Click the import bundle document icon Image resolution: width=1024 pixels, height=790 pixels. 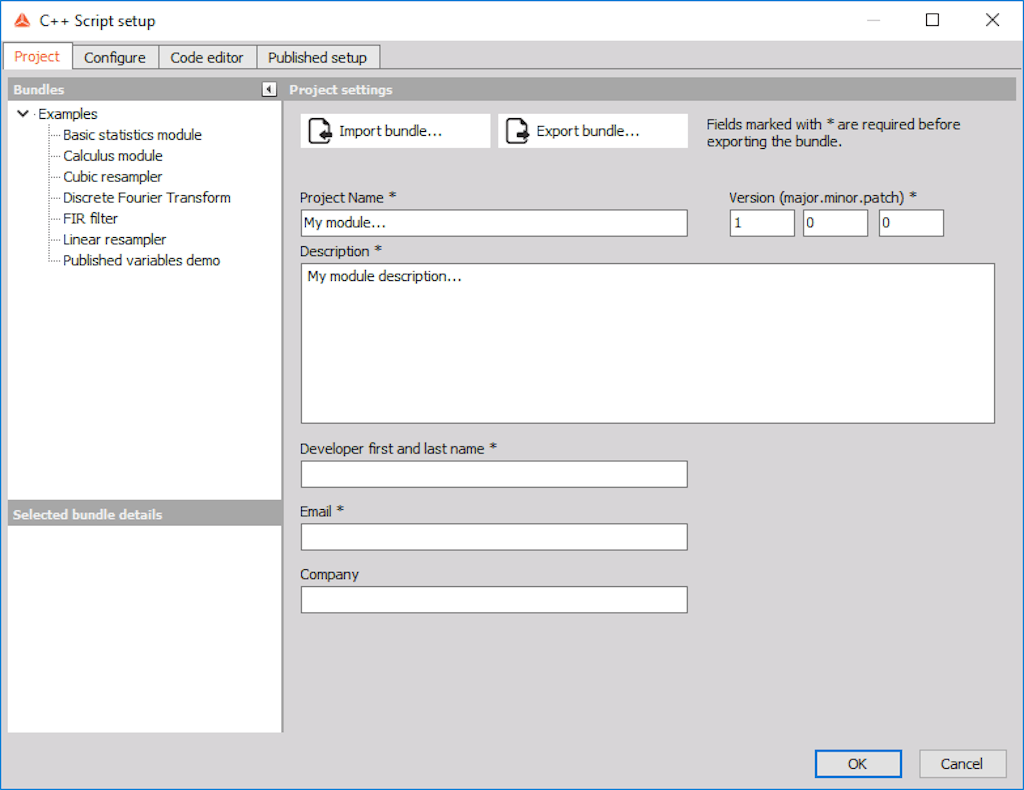click(x=319, y=131)
